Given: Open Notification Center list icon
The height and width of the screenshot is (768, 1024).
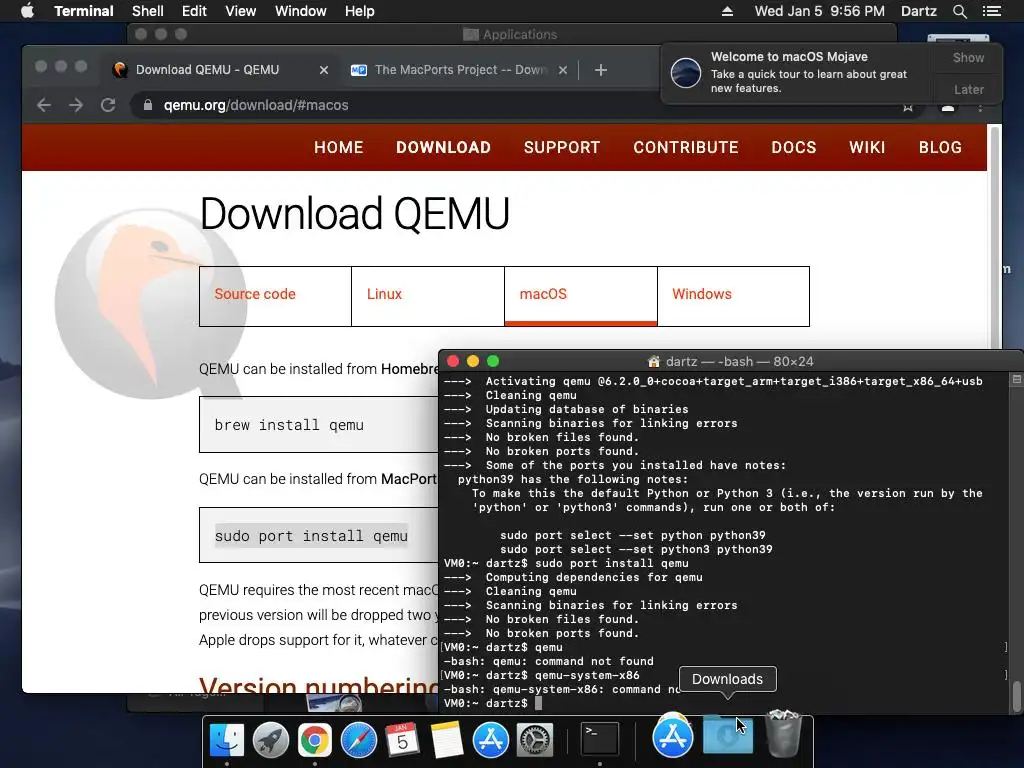Looking at the screenshot, I should pos(991,11).
